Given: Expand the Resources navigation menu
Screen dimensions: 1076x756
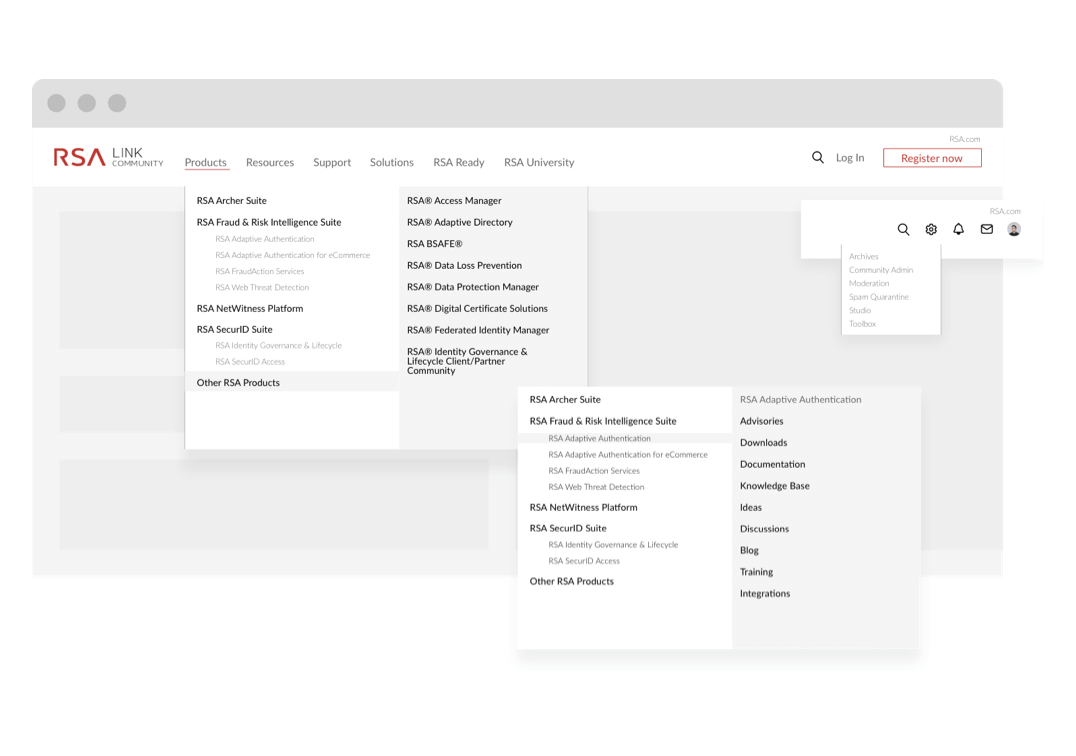Looking at the screenshot, I should (x=270, y=162).
